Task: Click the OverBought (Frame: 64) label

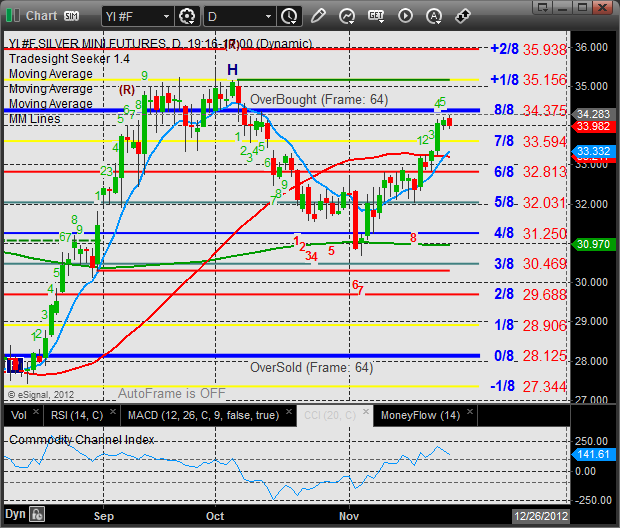Action: (x=319, y=100)
